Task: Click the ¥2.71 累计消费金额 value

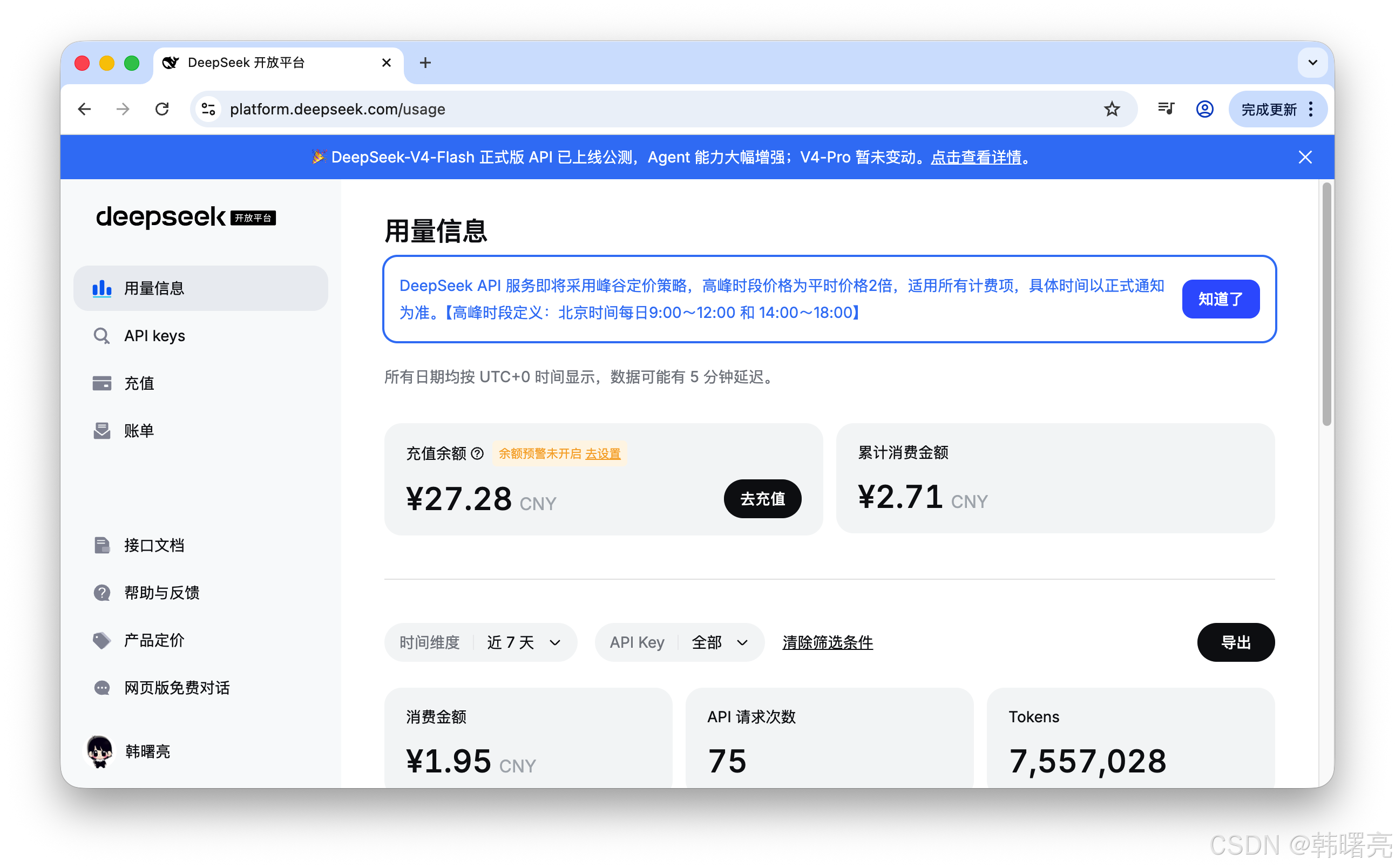Action: [900, 496]
